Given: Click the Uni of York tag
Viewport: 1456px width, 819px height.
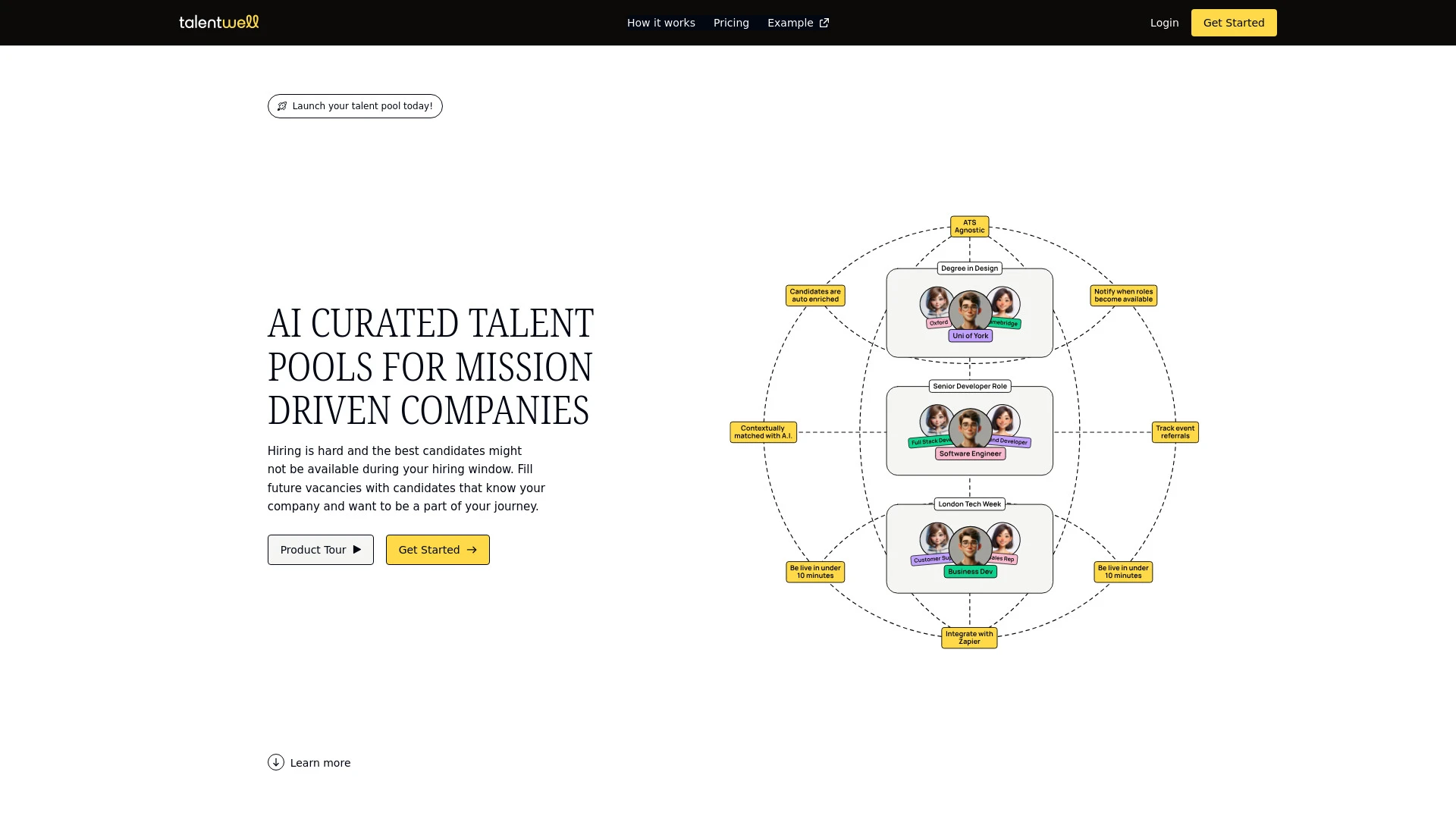Looking at the screenshot, I should 969,335.
